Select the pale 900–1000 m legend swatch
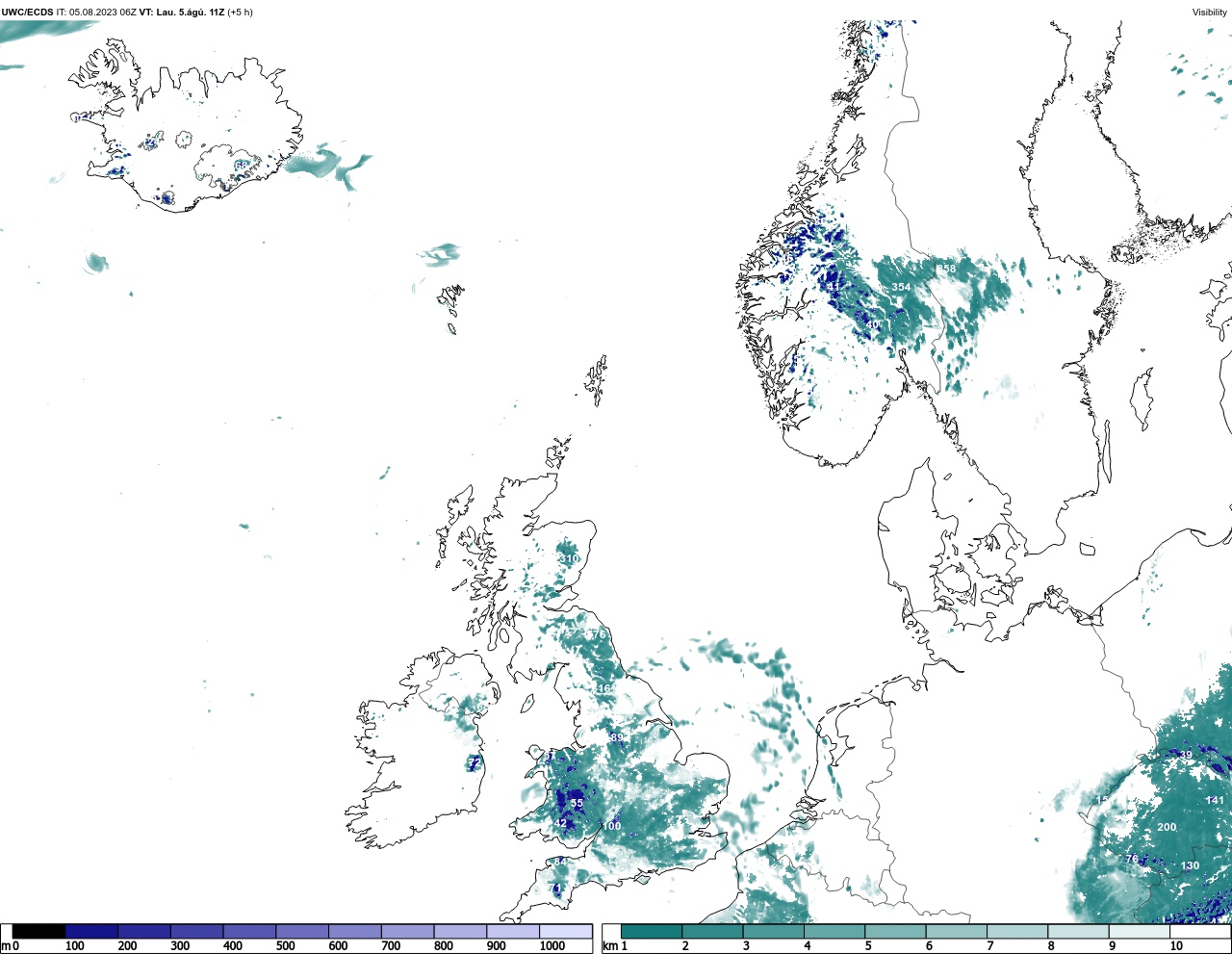 pyautogui.click(x=513, y=932)
